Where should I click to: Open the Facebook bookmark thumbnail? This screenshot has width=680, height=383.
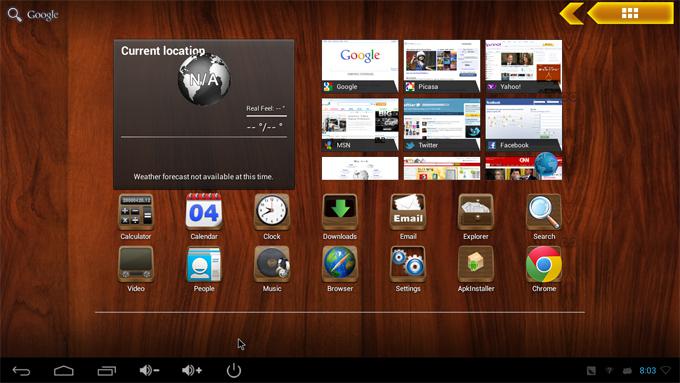(524, 124)
